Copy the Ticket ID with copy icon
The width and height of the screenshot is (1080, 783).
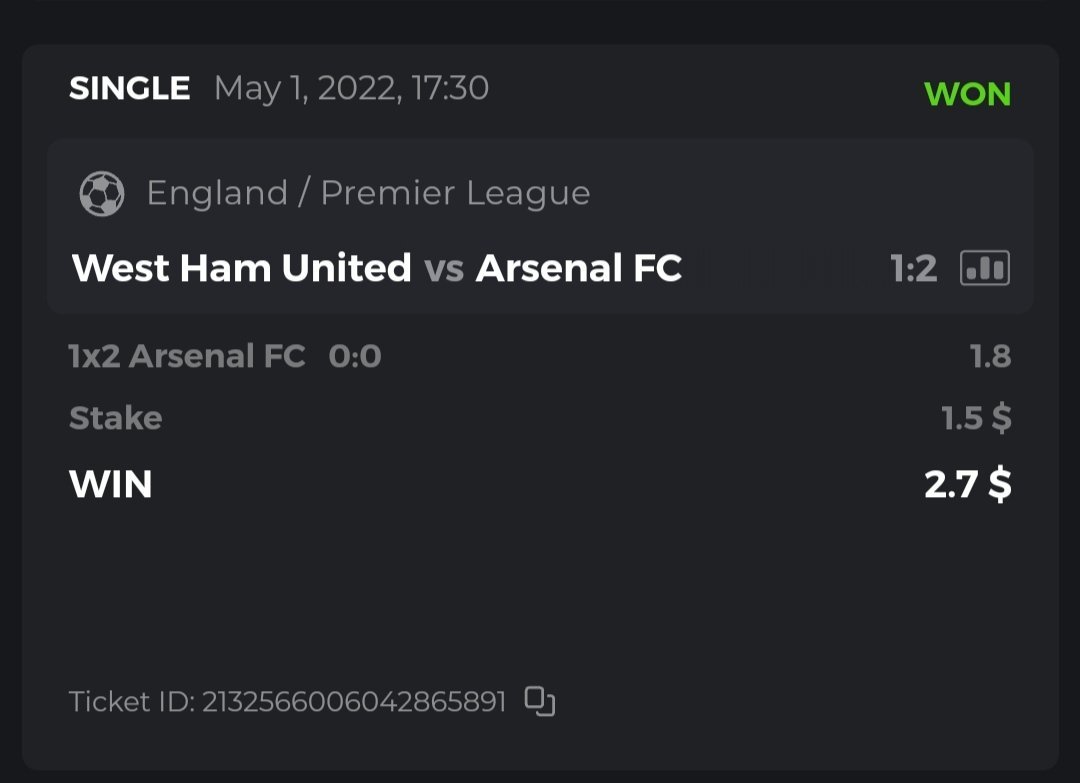(x=540, y=701)
